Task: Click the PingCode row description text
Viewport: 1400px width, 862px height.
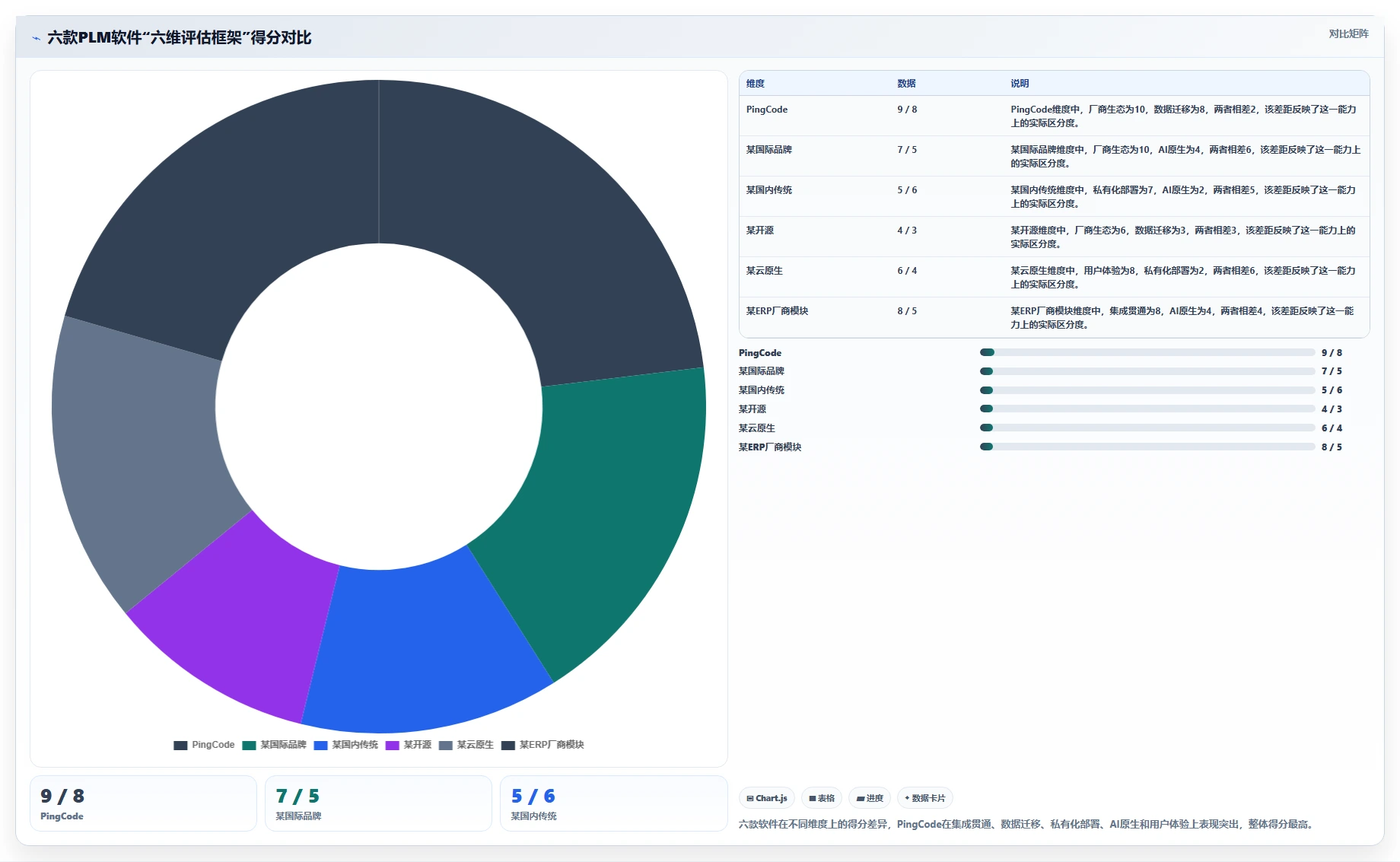Action: [1183, 116]
